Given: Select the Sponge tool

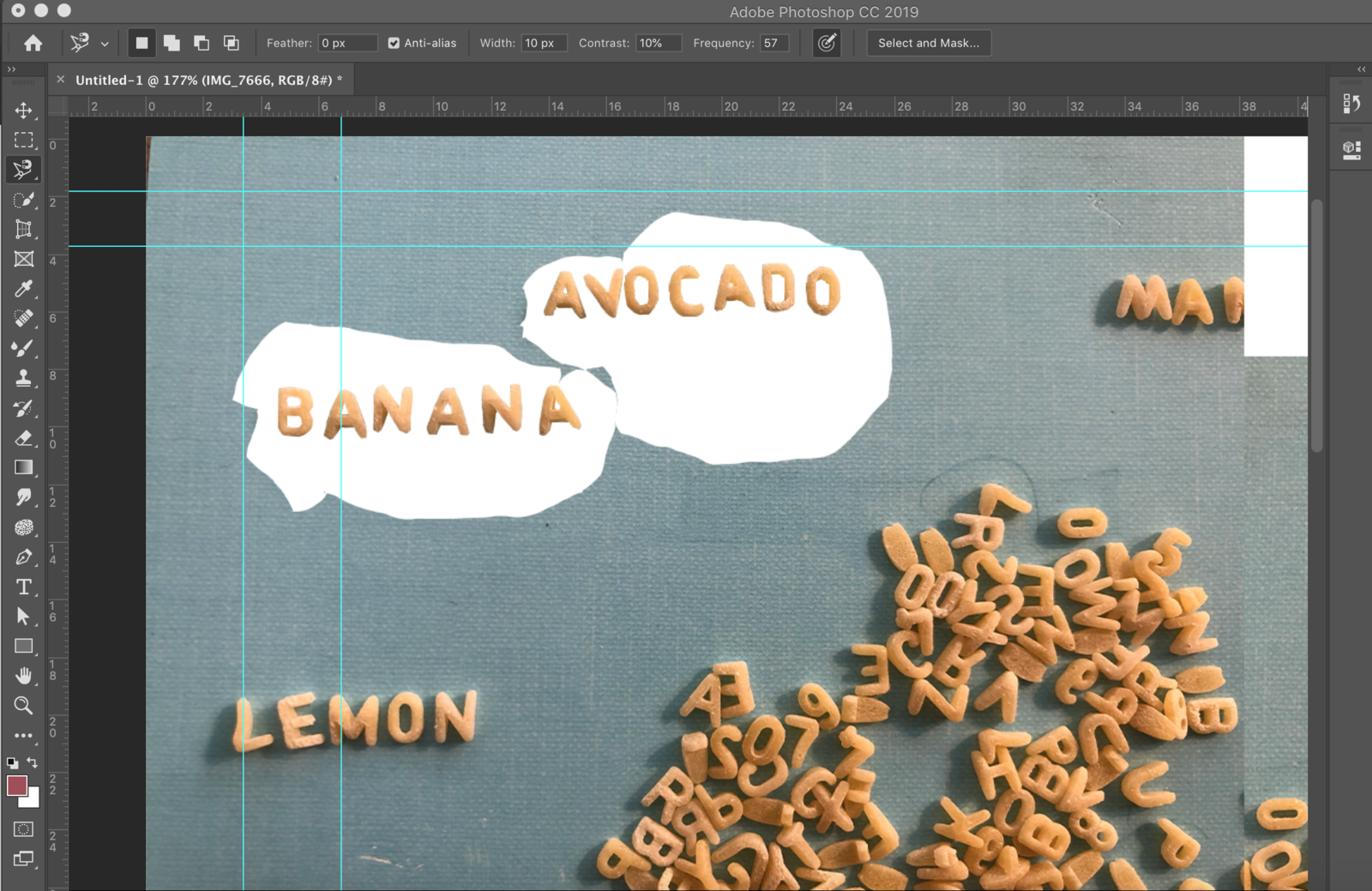Looking at the screenshot, I should click(24, 527).
